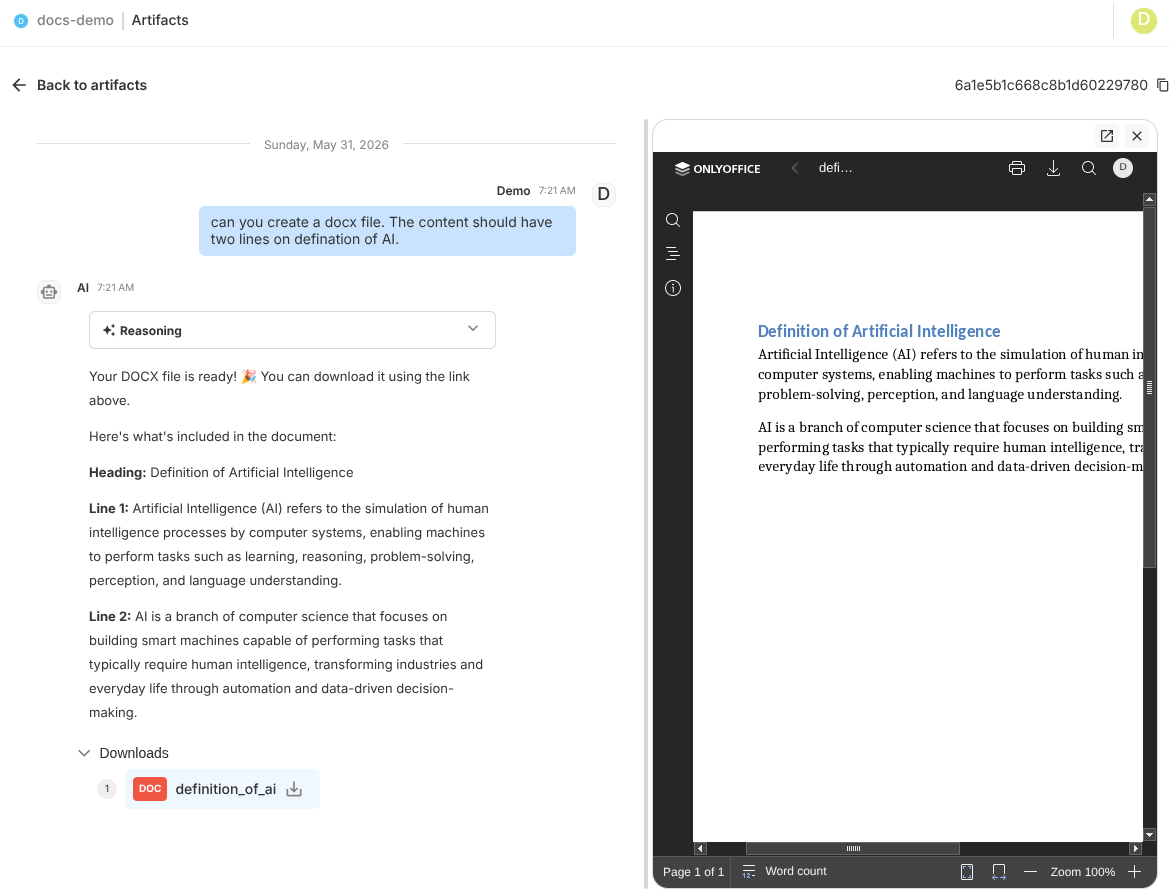The width and height of the screenshot is (1170, 893).
Task: Click the scroll left arrow in document
Action: pyautogui.click(x=700, y=848)
